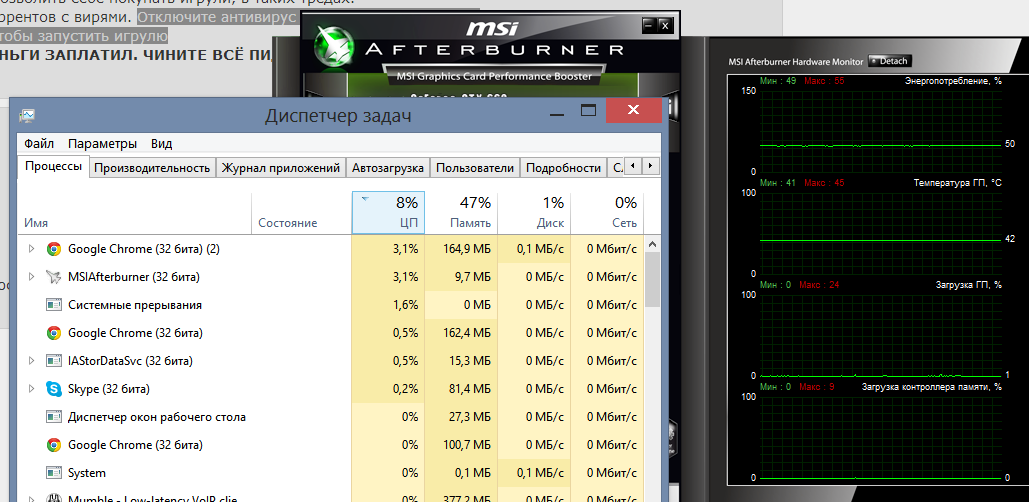Minimize the MSI Afterburner window
The image size is (1029, 502).
pyautogui.click(x=648, y=26)
